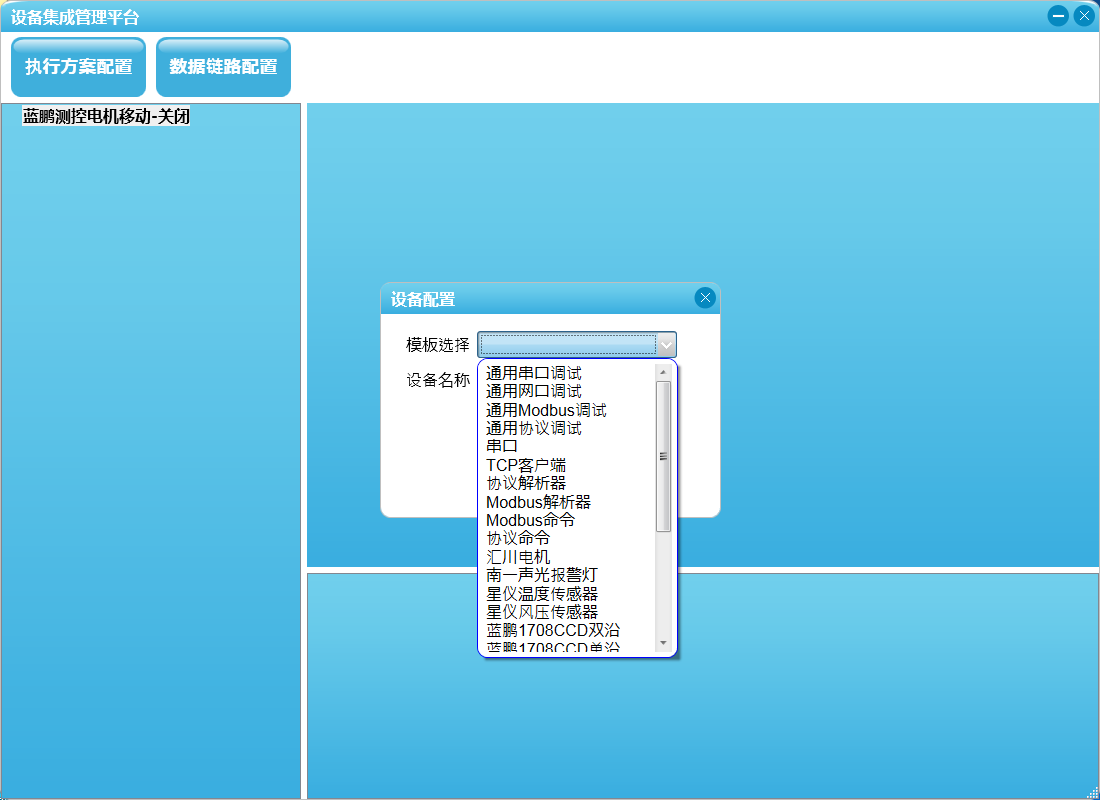
Task: Click dropdown list scroll-down arrow
Action: (x=663, y=642)
